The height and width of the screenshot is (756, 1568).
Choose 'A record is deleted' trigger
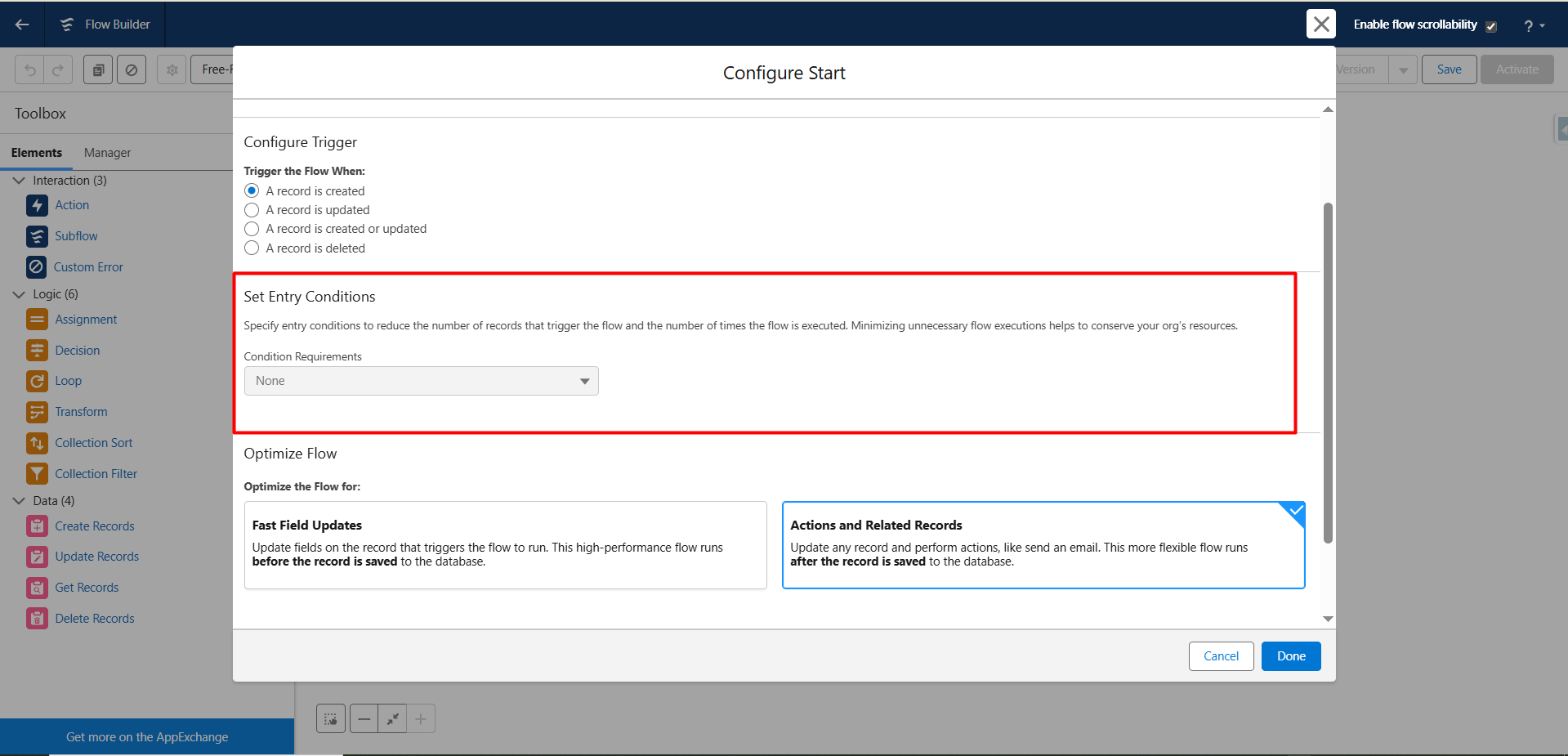coord(252,248)
